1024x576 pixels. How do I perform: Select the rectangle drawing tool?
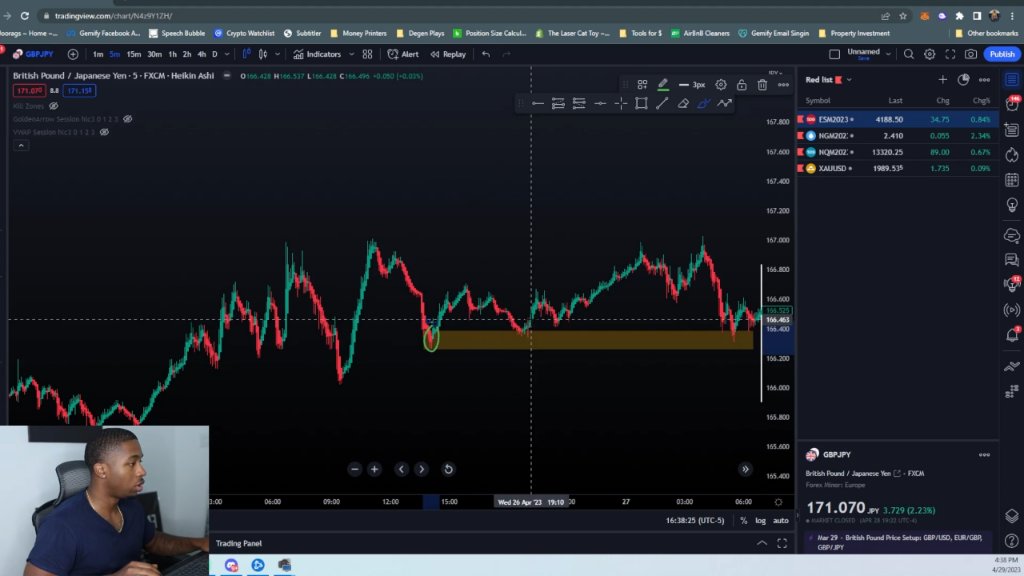(641, 103)
